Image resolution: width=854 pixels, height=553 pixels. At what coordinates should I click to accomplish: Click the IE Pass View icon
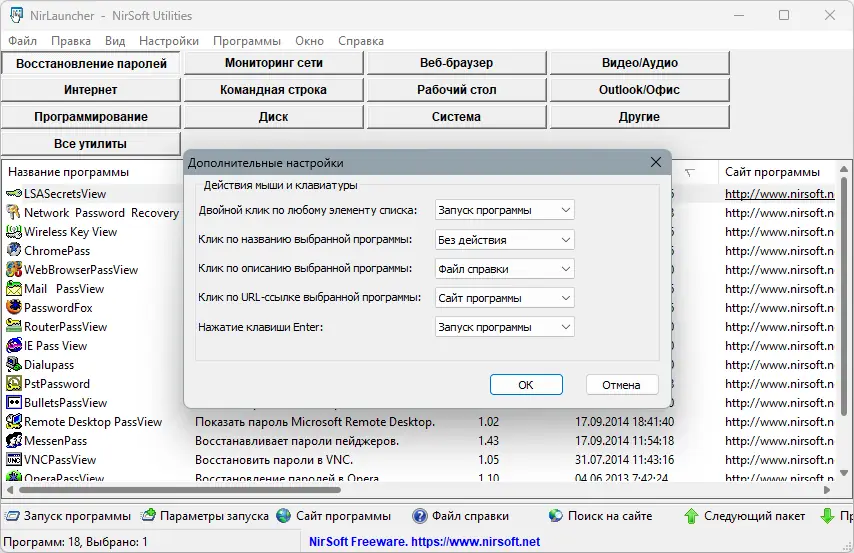coord(14,345)
